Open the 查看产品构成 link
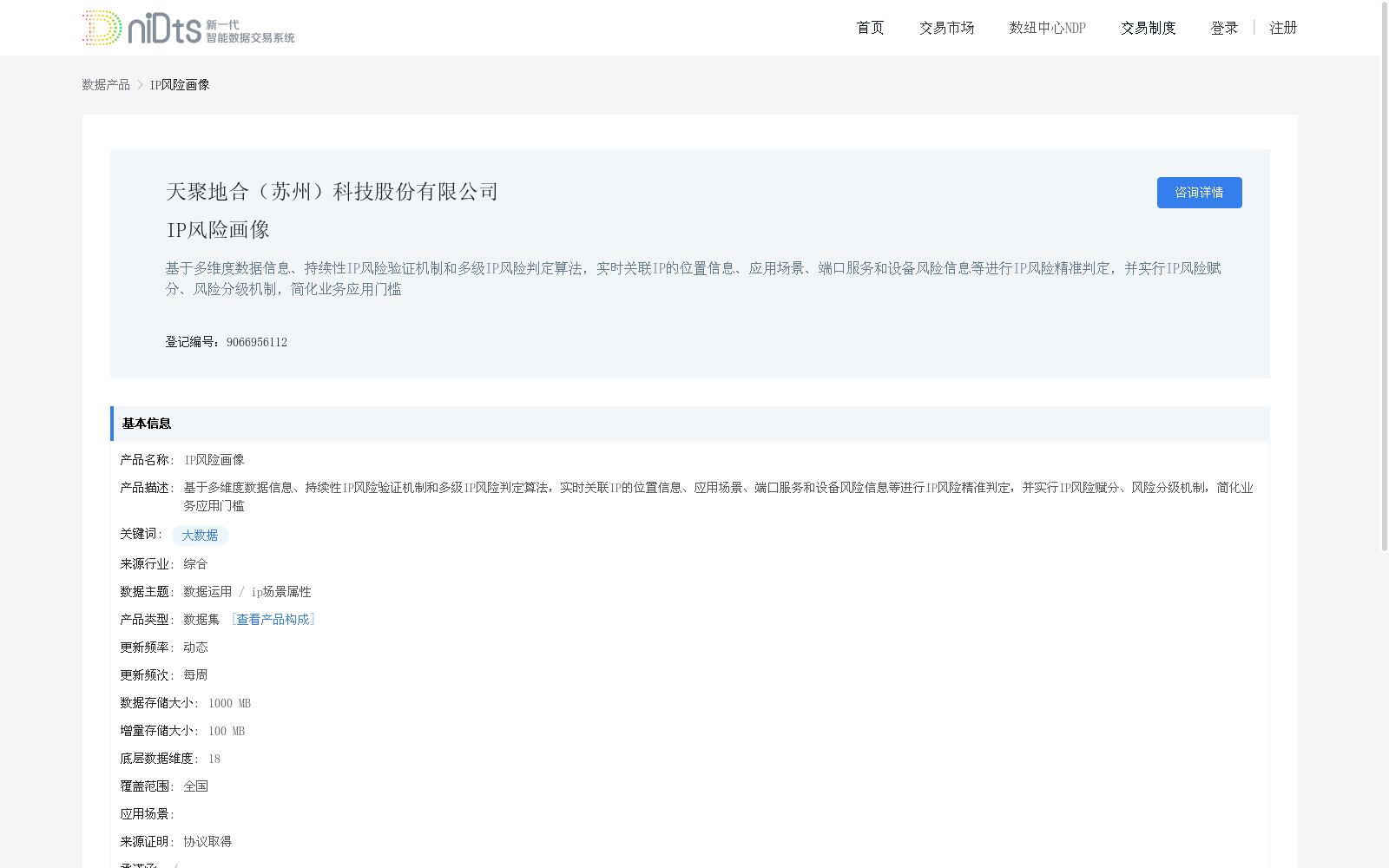 point(273,619)
